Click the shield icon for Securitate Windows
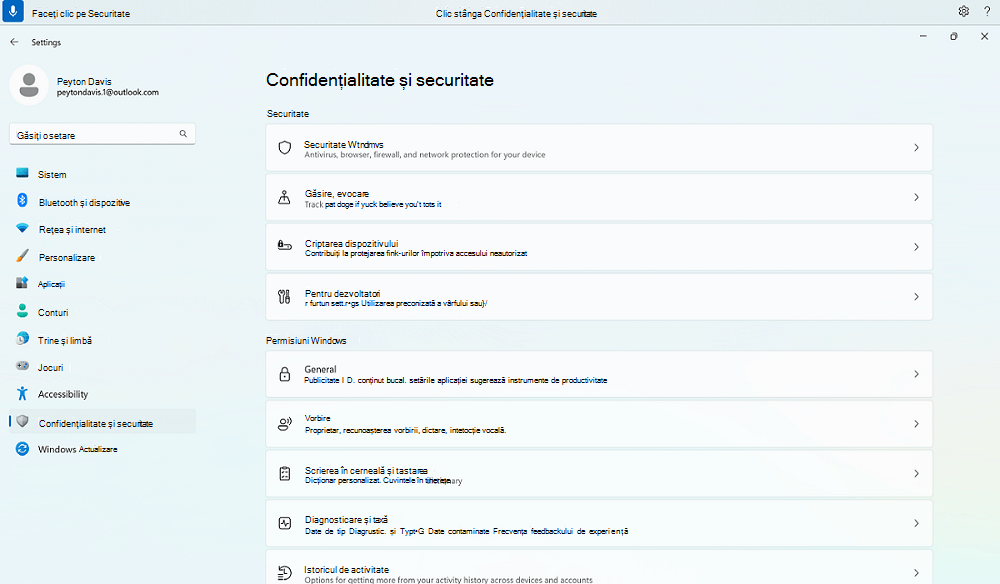1000x584 pixels. point(284,148)
